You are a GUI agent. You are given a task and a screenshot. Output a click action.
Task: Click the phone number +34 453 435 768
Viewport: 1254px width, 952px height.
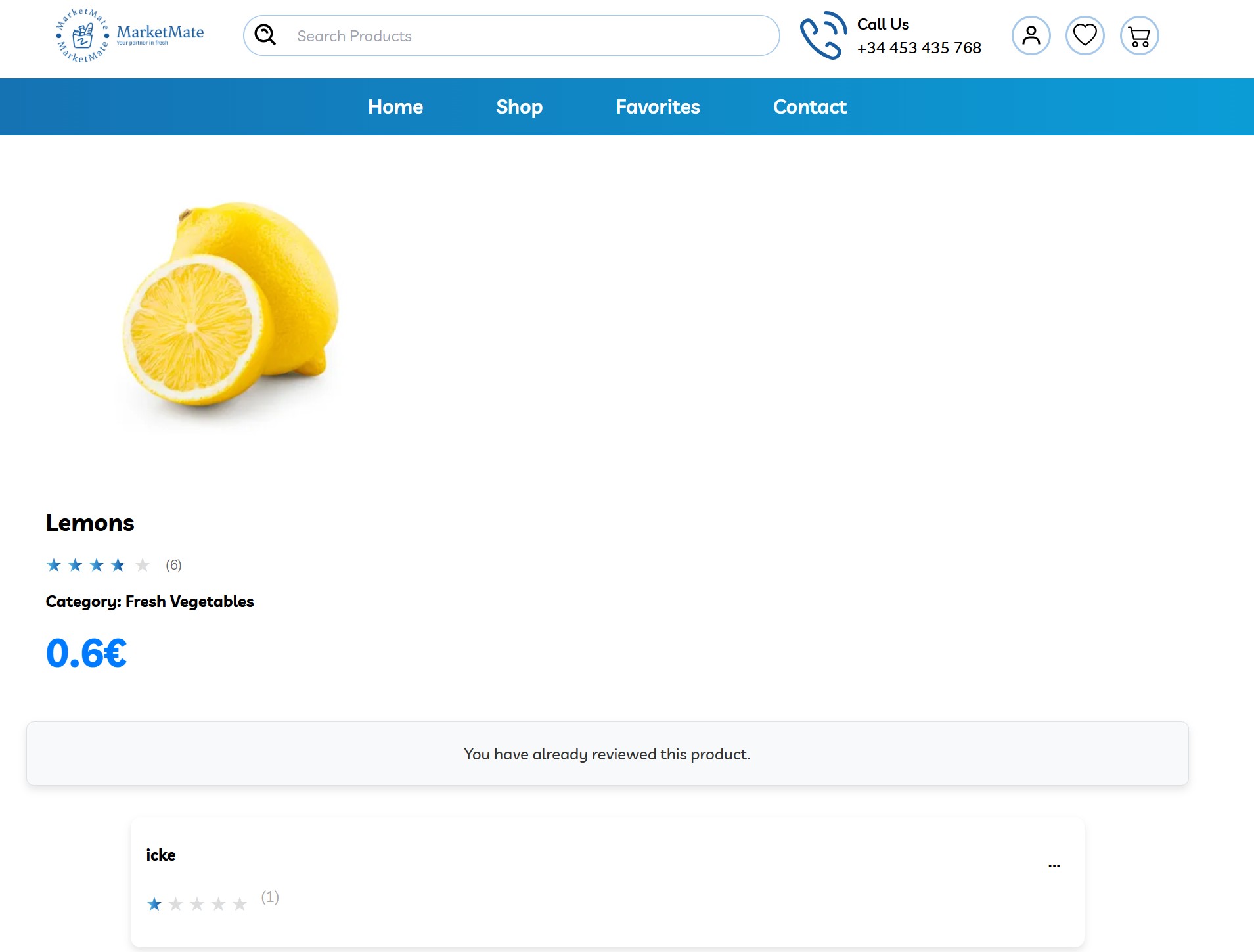pos(918,48)
